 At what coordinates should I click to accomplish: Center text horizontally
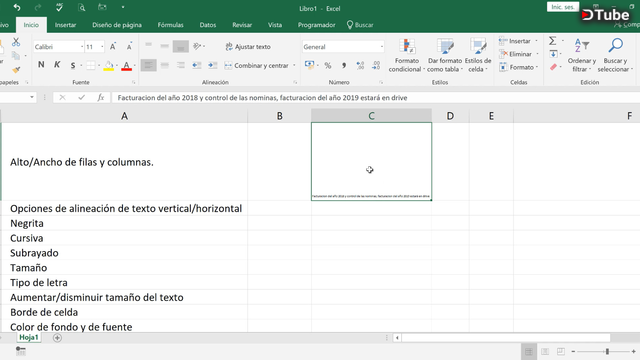click(x=164, y=65)
